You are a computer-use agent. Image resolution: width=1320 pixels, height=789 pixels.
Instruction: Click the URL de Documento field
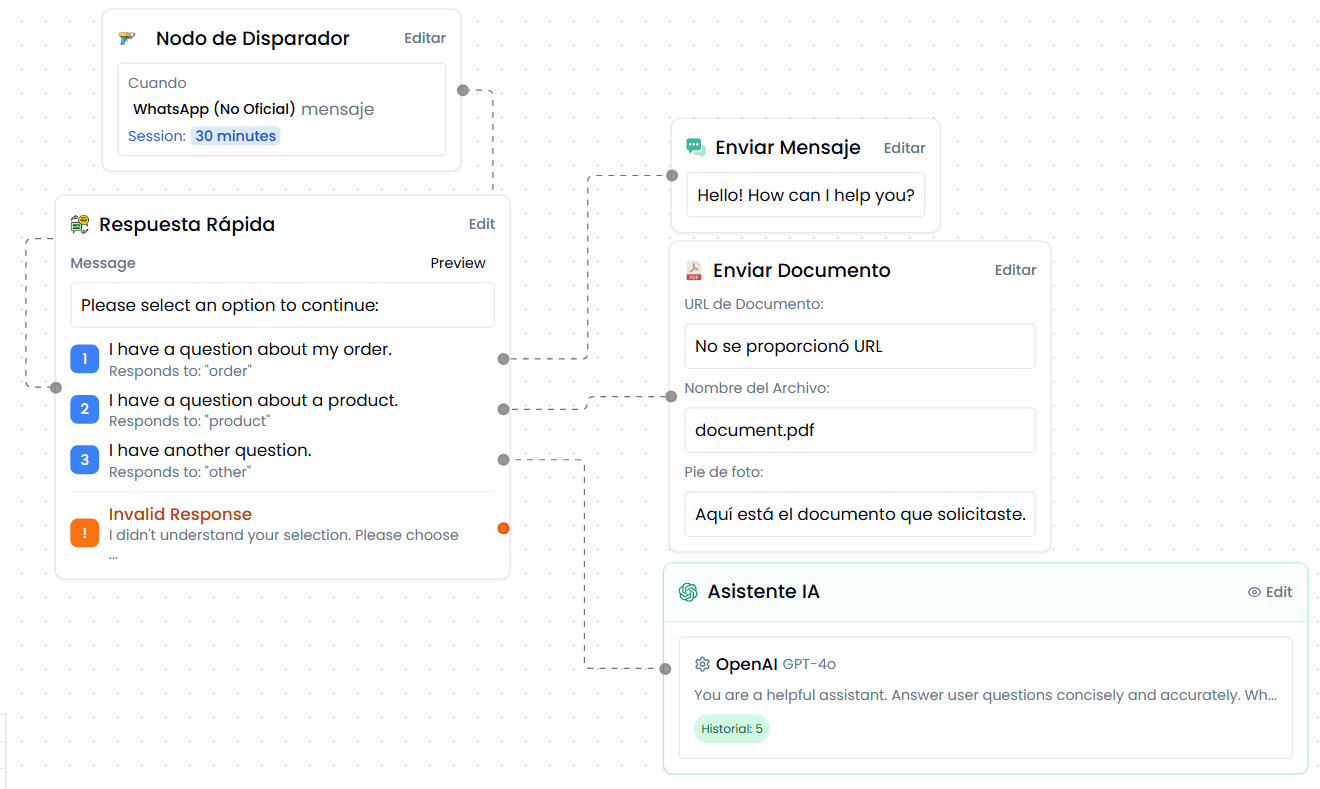pyautogui.click(x=859, y=346)
